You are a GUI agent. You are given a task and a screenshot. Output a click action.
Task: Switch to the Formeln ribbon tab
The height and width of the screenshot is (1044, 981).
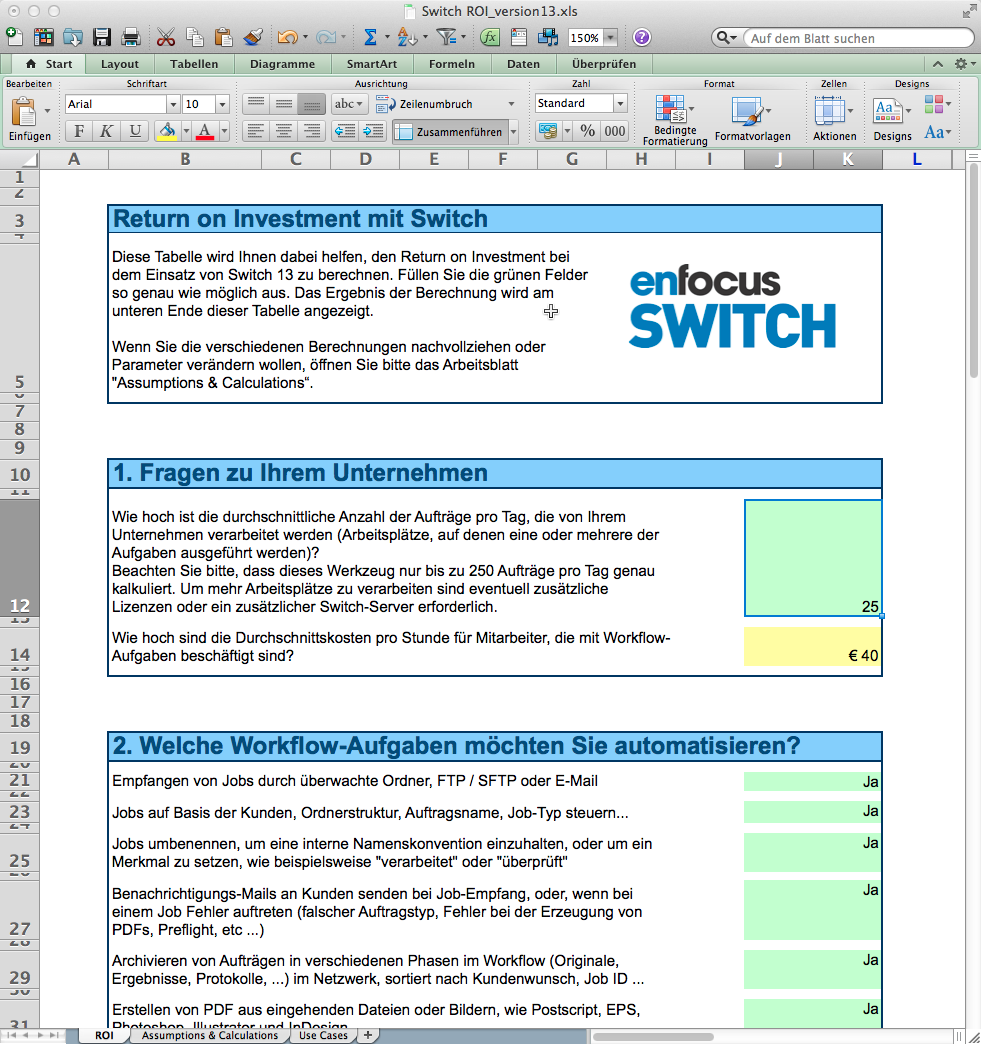point(452,63)
